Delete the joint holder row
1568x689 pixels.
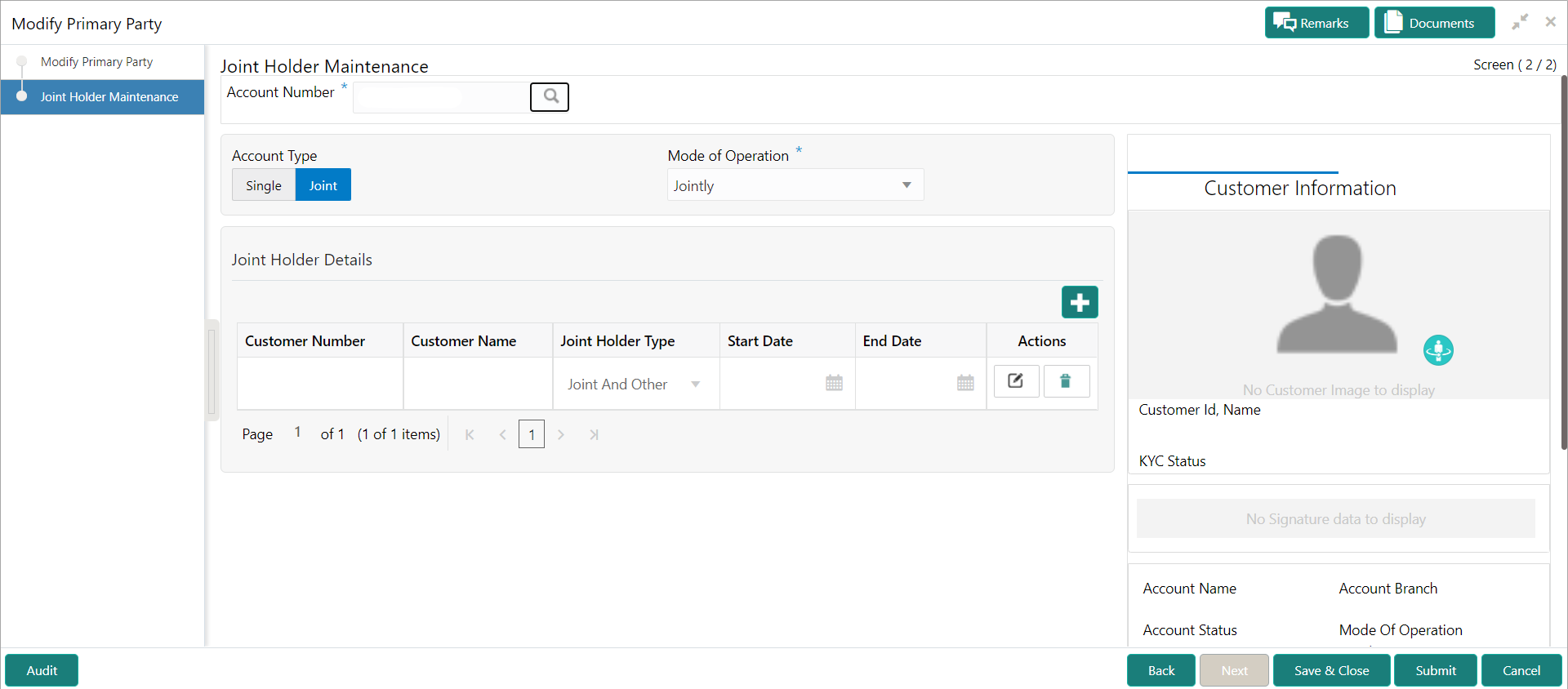pos(1066,381)
